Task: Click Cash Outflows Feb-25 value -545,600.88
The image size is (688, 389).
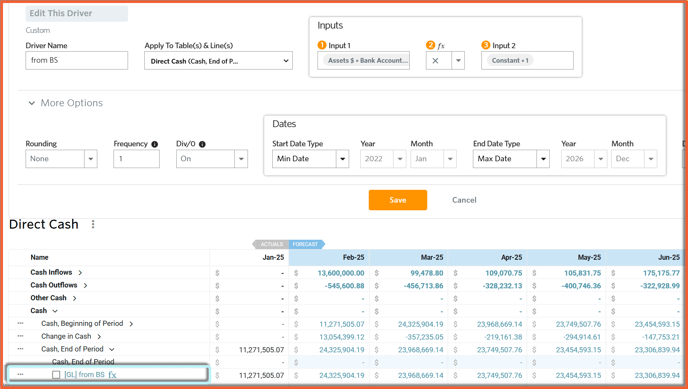Action: tap(344, 286)
